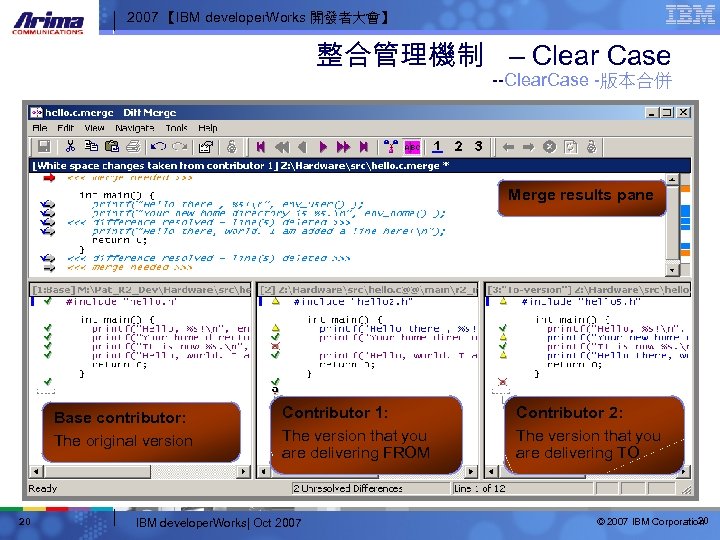Click the checkmark beside #include in Base pane
The width and height of the screenshot is (720, 540).
pos(47,301)
